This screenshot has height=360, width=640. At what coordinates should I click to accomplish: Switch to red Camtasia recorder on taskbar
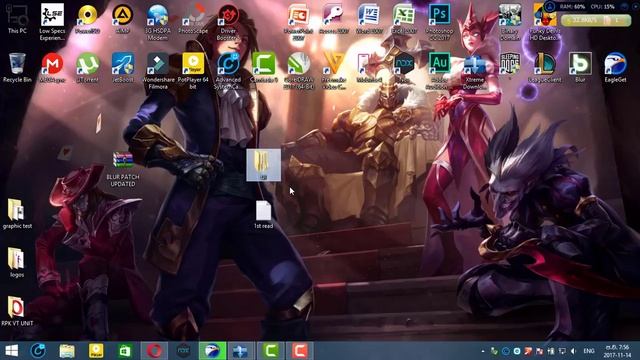[299, 351]
